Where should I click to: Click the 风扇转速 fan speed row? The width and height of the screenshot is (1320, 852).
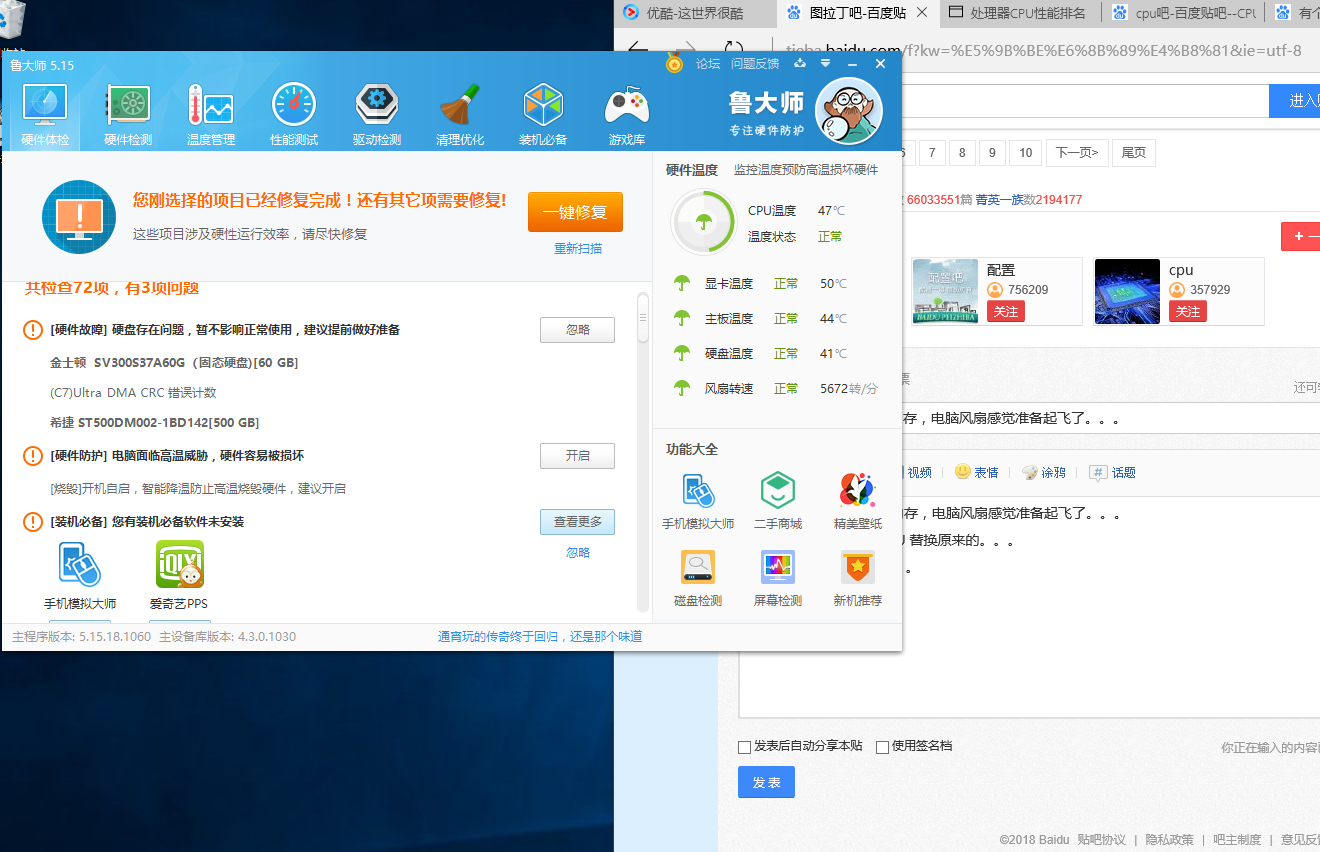tap(775, 388)
